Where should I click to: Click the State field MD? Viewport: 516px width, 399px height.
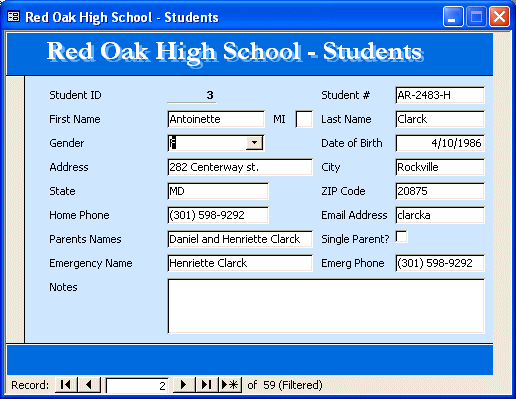click(x=218, y=191)
